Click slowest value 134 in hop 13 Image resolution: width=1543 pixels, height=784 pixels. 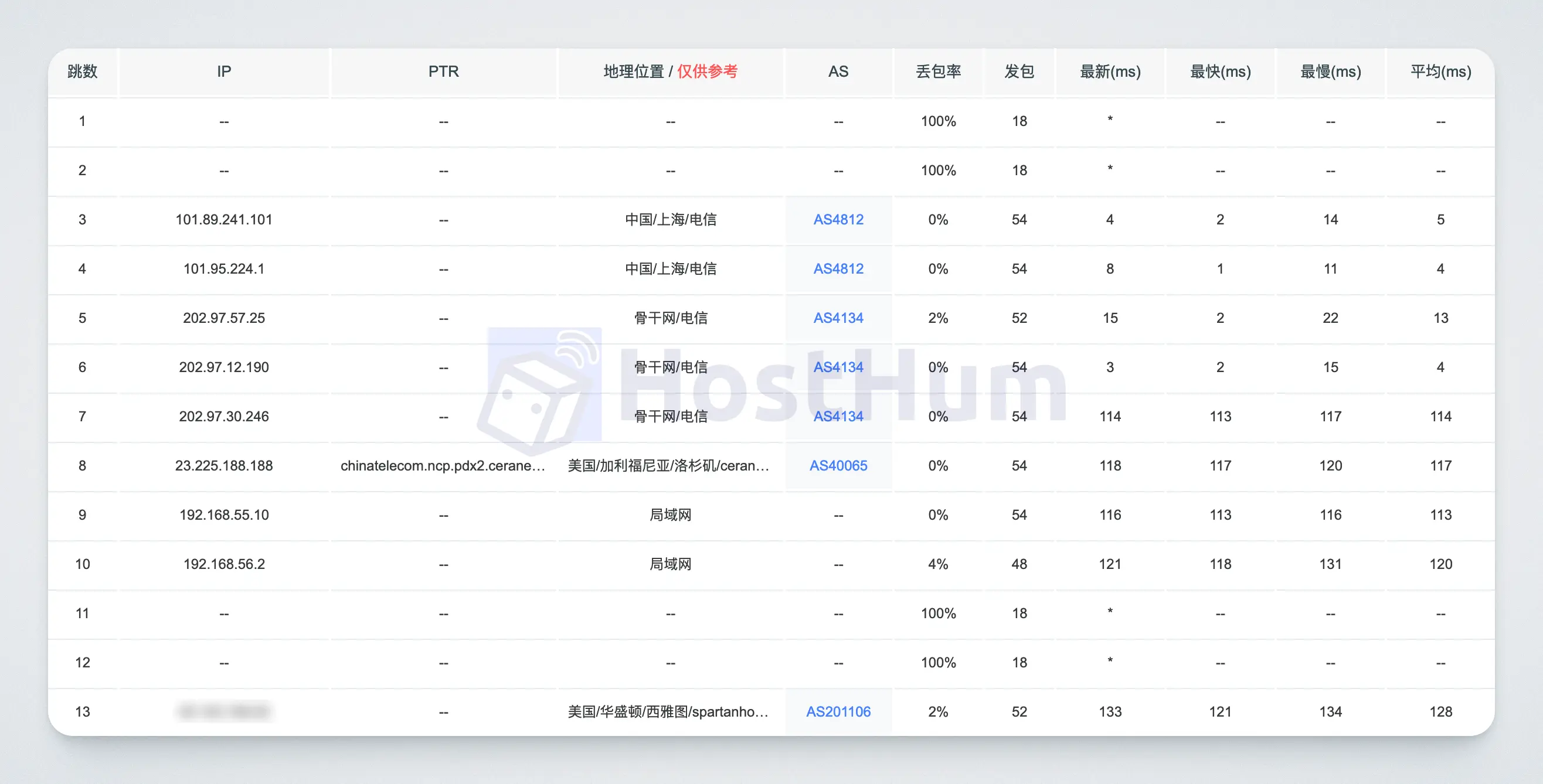[x=1330, y=711]
